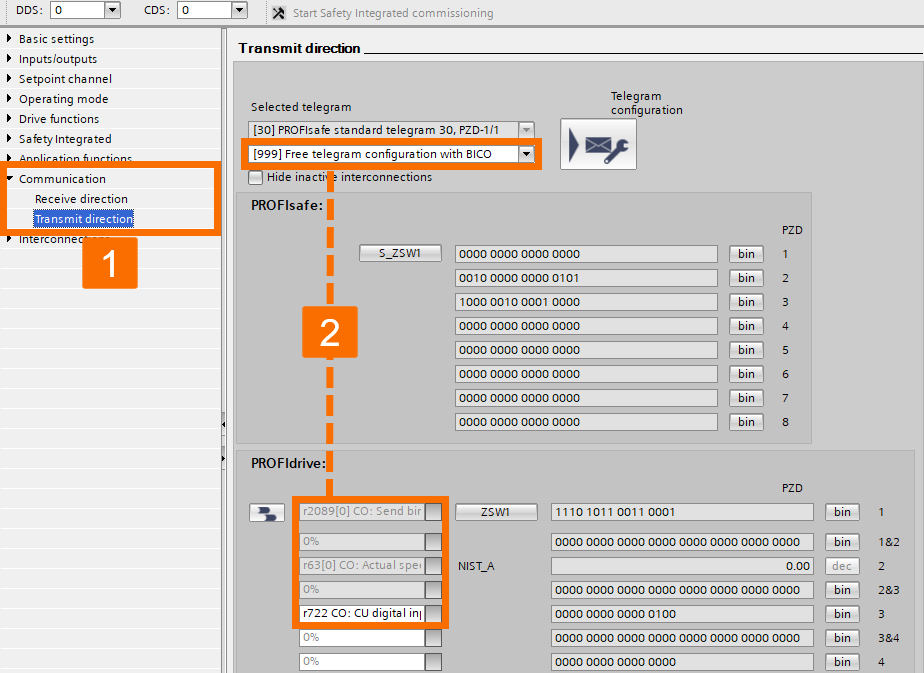This screenshot has height=673, width=924.
Task: Enable Hide inactive interconnections
Action: coord(256,177)
